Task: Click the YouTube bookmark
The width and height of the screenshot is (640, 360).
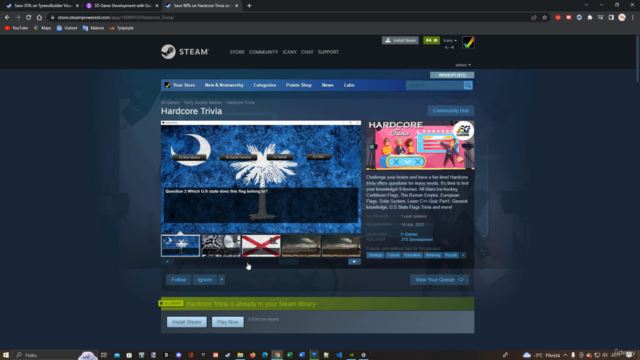Action: [16, 28]
